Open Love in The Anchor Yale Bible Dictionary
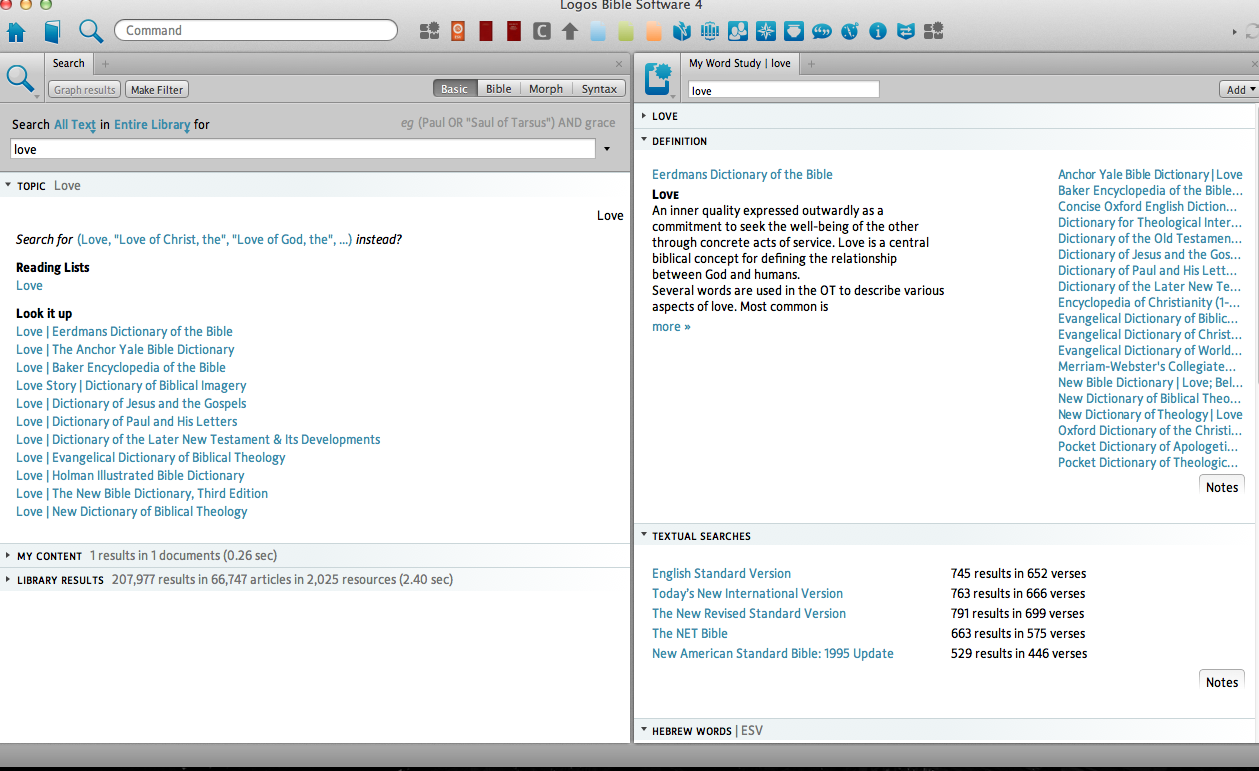Viewport: 1259px width, 771px height. pyautogui.click(x=125, y=350)
